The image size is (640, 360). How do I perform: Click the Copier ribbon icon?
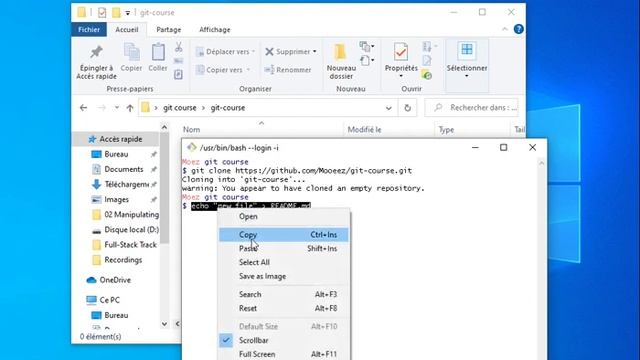pyautogui.click(x=131, y=53)
